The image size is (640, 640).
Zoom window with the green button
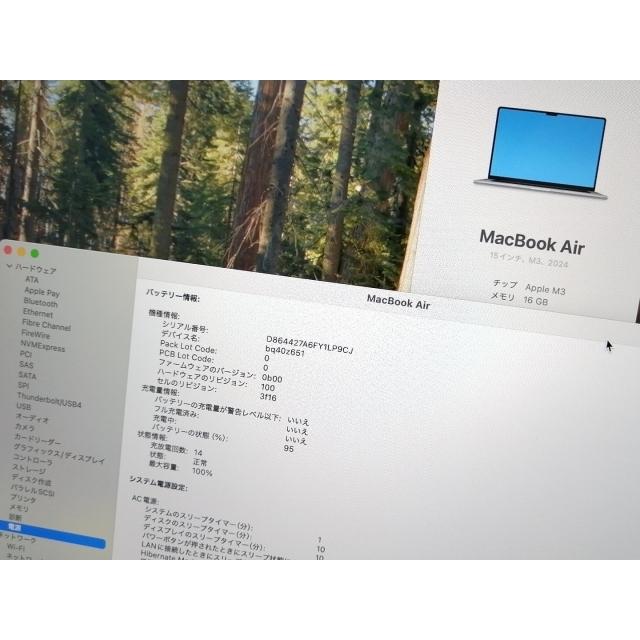35,253
